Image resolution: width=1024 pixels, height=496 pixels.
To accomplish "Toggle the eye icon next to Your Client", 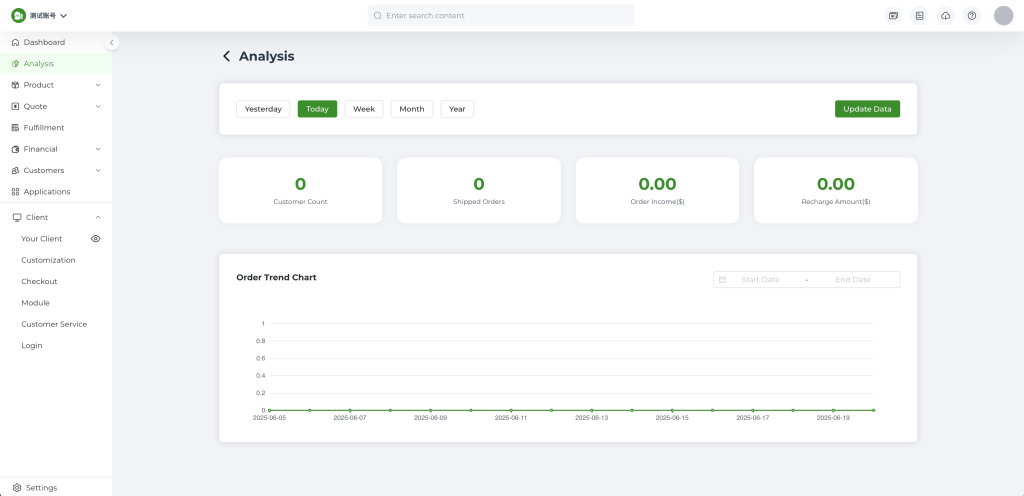I will point(96,239).
